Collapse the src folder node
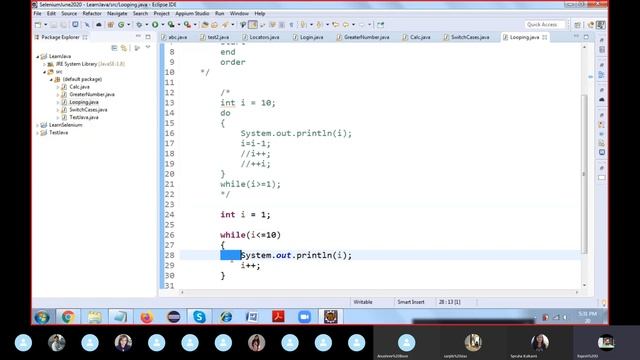Image resolution: width=640 pixels, height=360 pixels. click(x=44, y=72)
